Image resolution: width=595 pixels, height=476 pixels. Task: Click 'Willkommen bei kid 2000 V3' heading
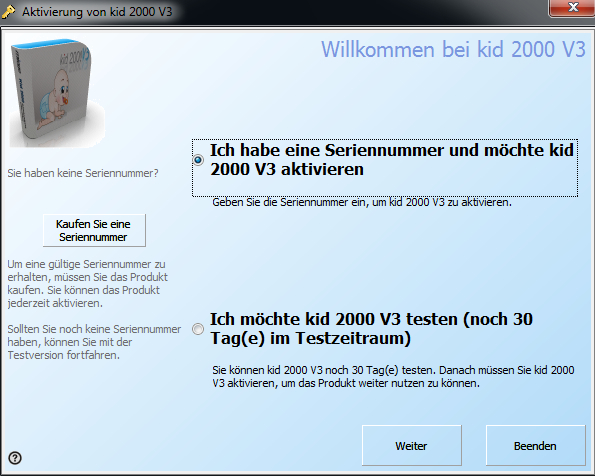pos(453,49)
